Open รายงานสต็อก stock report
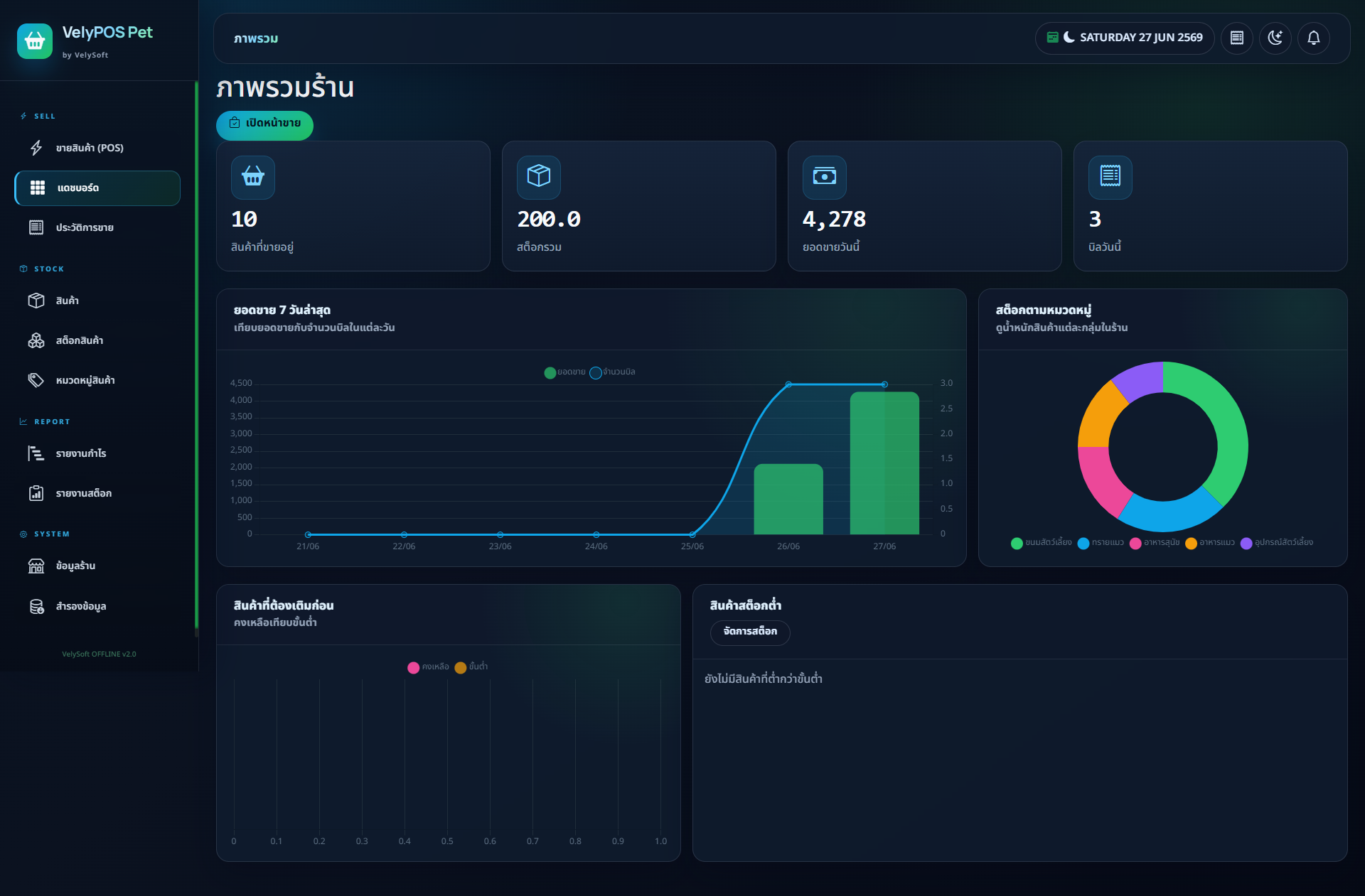Viewport: 1365px width, 896px height. pyautogui.click(x=97, y=494)
